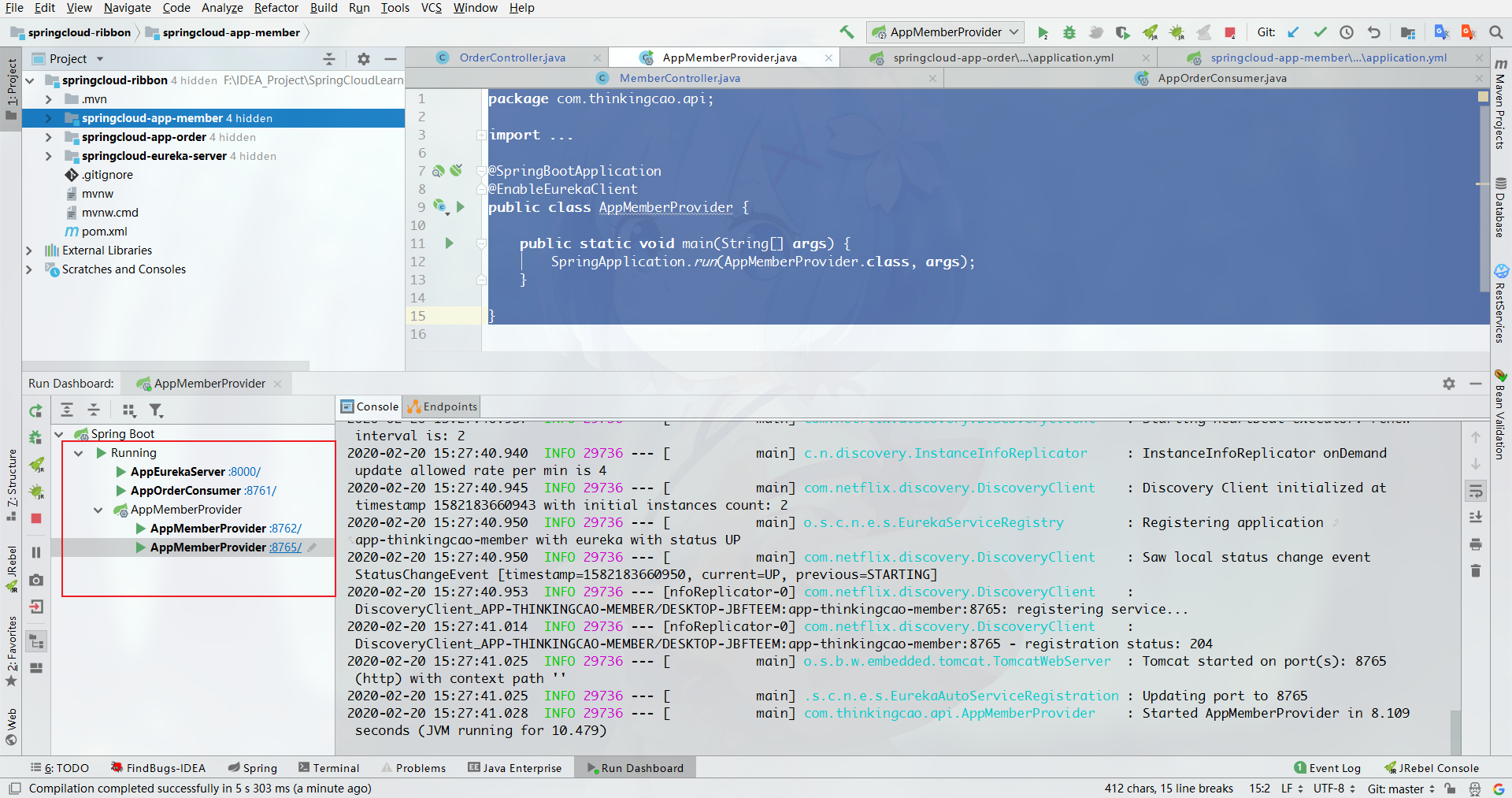Rerun configuration in Run Dashboard sidebar
The image size is (1512, 798).
tap(36, 411)
